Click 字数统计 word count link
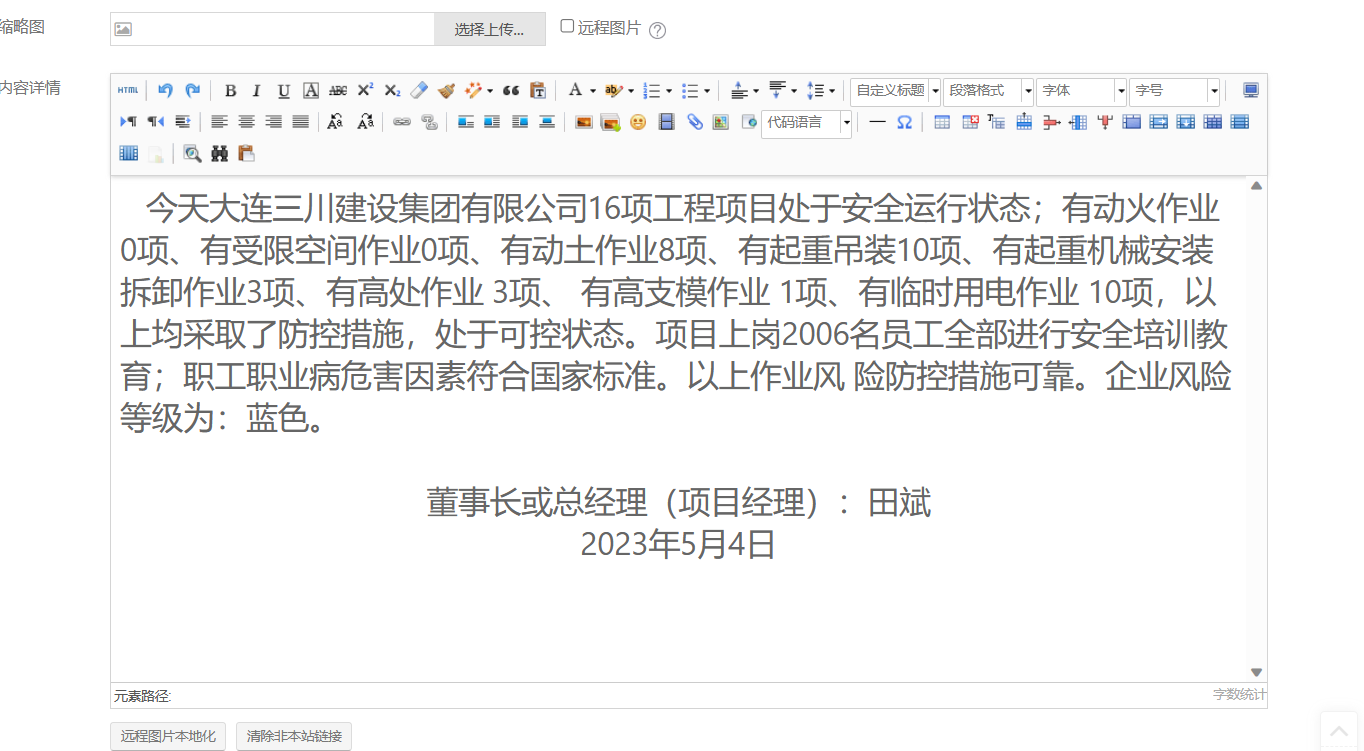 (x=1239, y=694)
